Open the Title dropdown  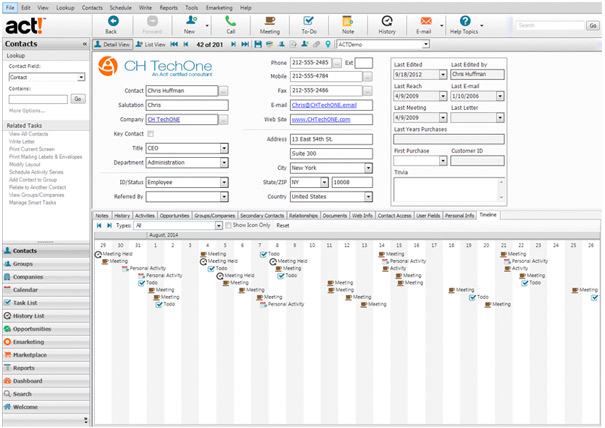pos(224,148)
